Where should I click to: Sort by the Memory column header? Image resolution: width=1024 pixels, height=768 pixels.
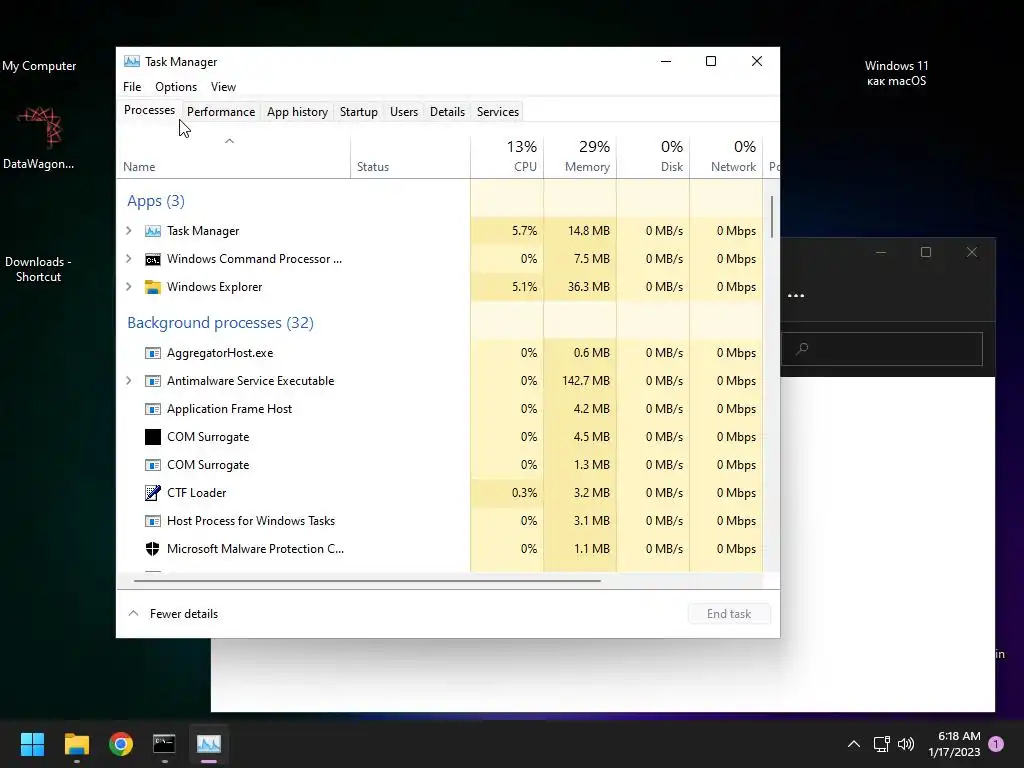580,157
